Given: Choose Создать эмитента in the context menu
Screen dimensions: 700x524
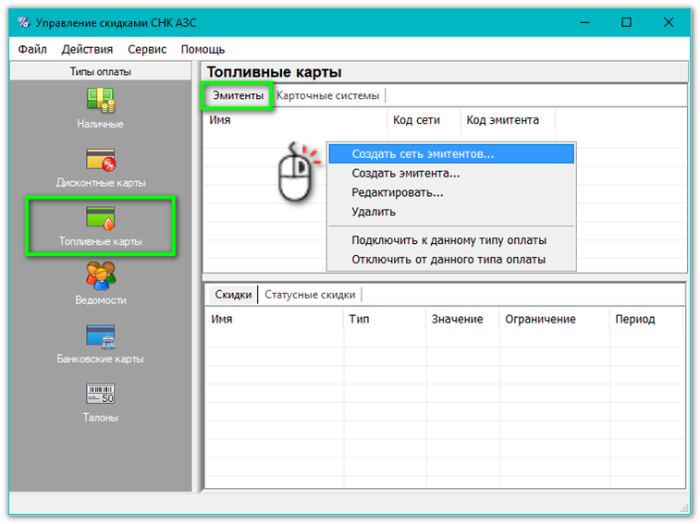Looking at the screenshot, I should pyautogui.click(x=405, y=173).
